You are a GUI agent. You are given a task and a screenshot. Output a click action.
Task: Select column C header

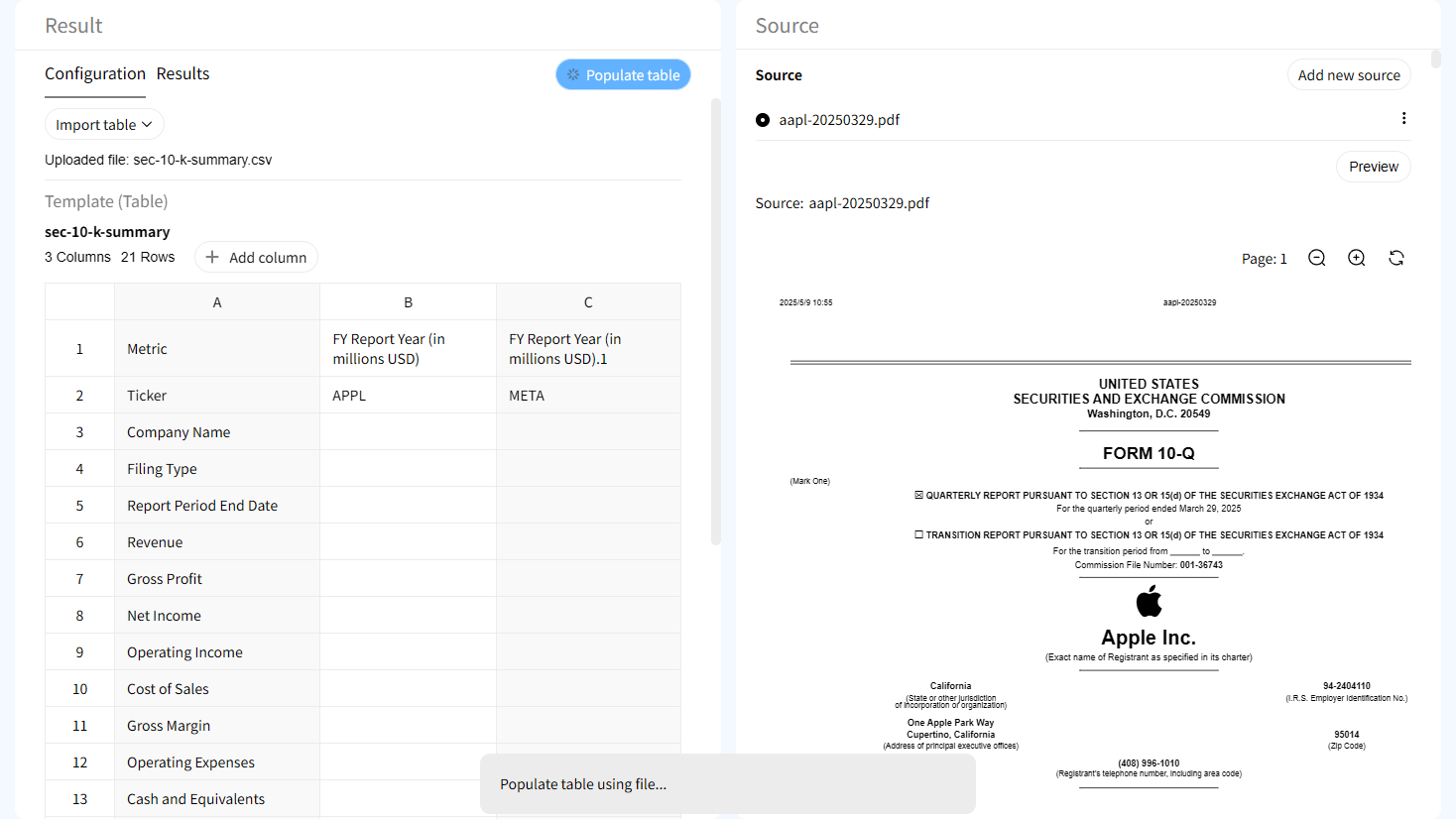tap(588, 301)
